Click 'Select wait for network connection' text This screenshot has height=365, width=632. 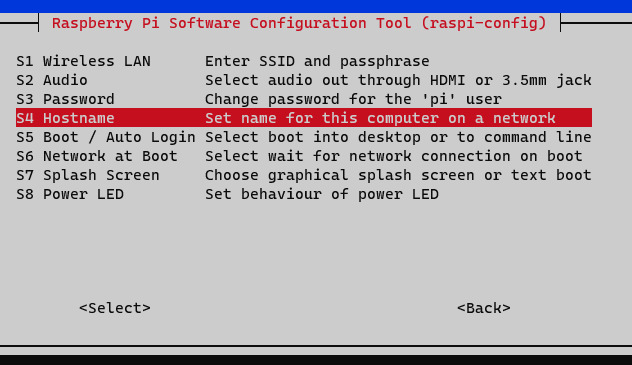point(358,156)
